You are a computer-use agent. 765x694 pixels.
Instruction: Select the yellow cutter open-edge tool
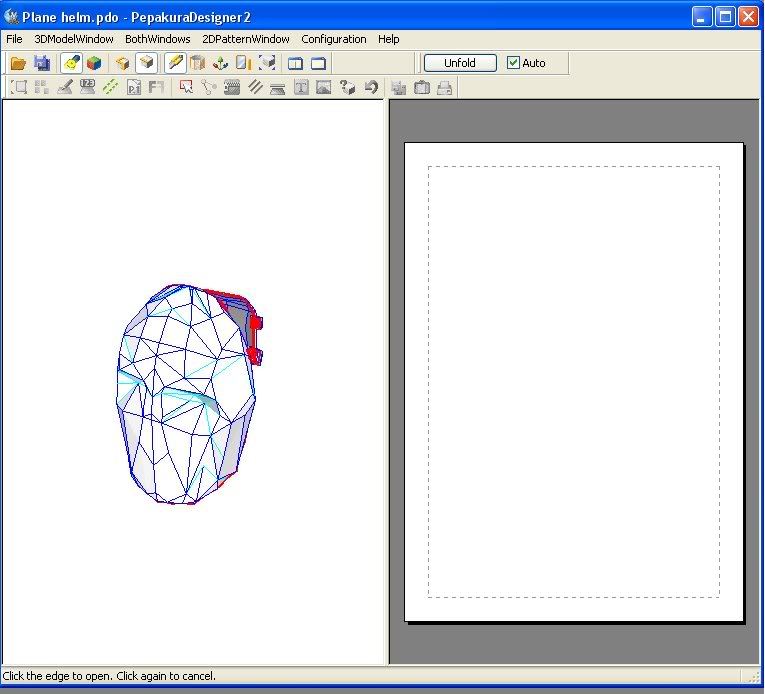(175, 63)
